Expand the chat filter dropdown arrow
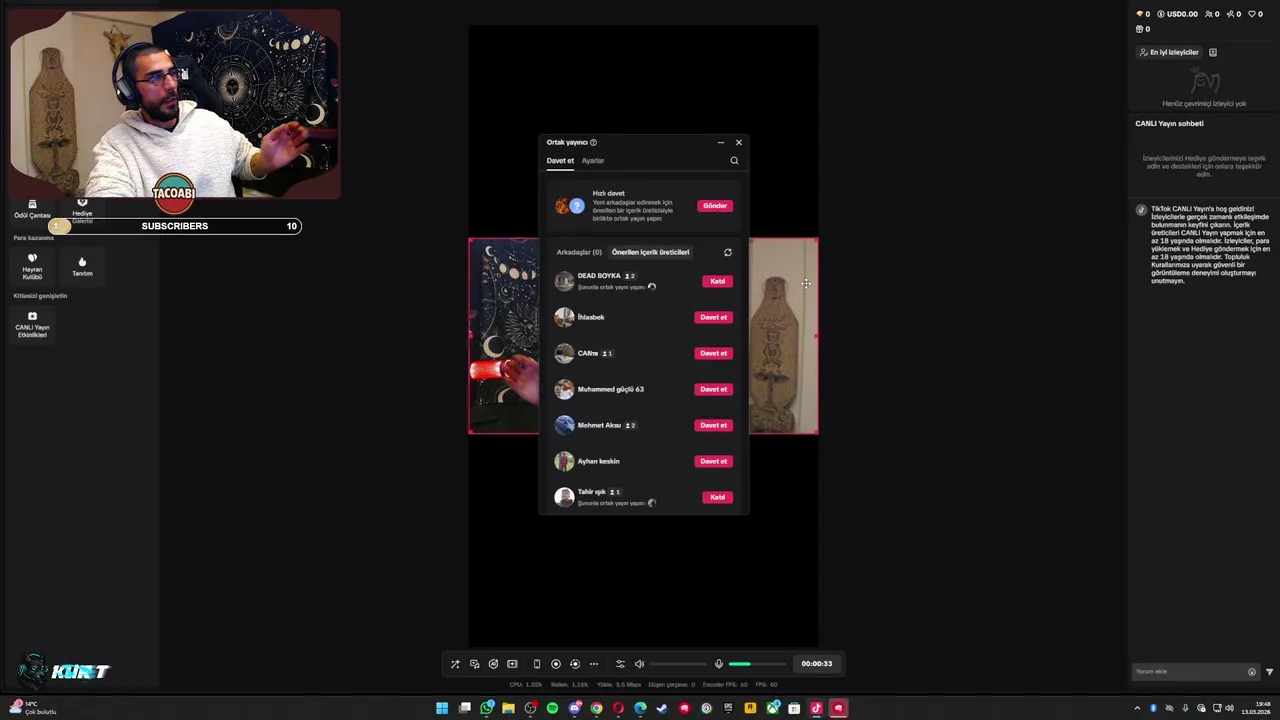 pyautogui.click(x=1270, y=672)
